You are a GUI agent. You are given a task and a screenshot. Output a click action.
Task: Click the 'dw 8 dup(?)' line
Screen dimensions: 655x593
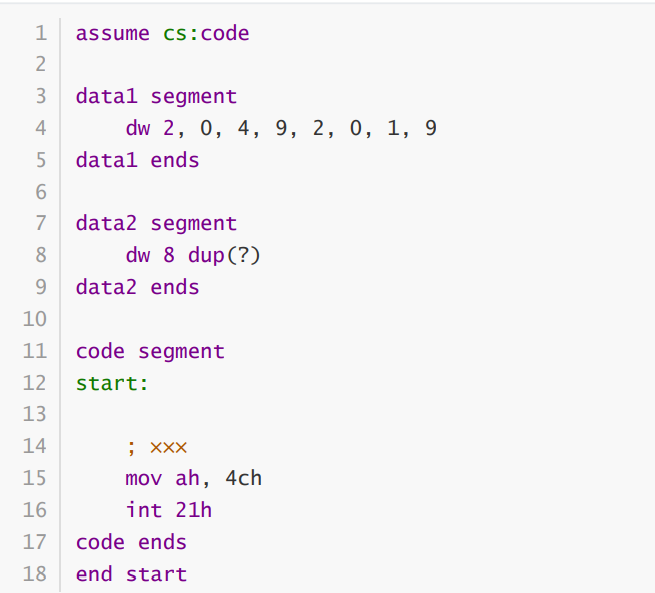[x=193, y=255]
